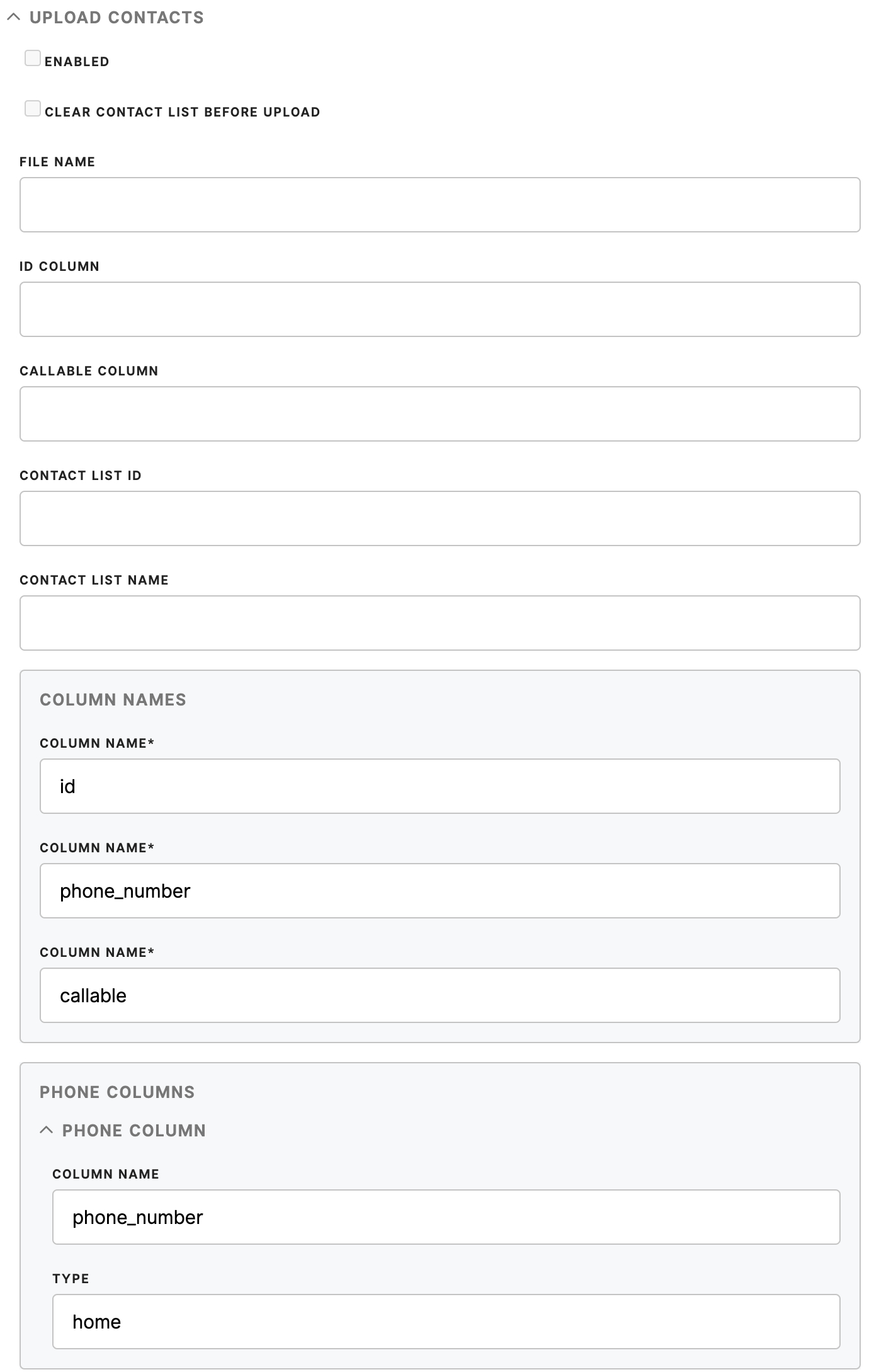
Task: Click the Column Names group title
Action: click(113, 700)
